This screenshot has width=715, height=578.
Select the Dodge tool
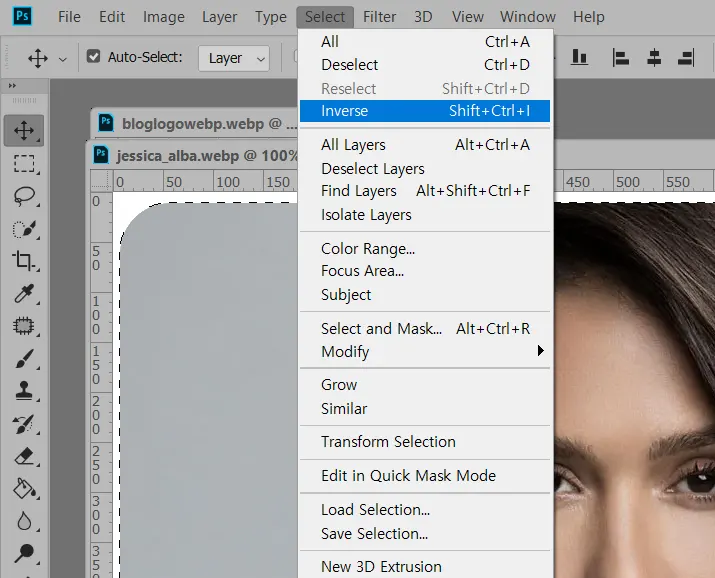coord(24,553)
